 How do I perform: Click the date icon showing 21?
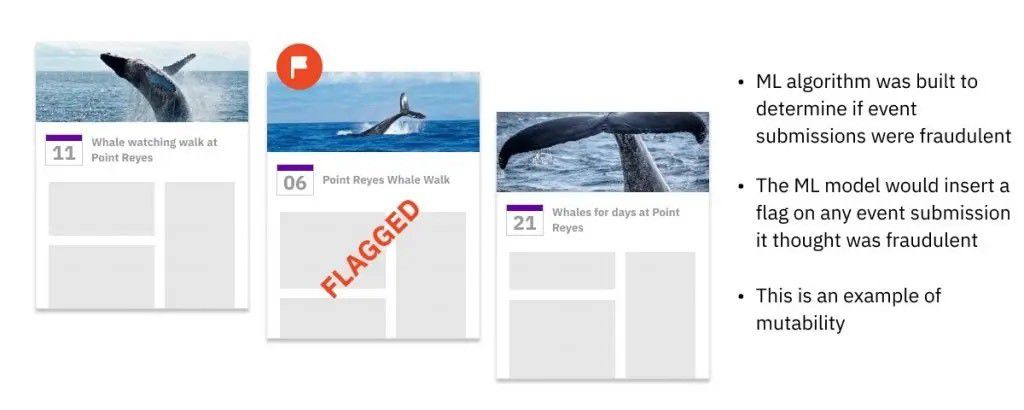pyautogui.click(x=524, y=220)
